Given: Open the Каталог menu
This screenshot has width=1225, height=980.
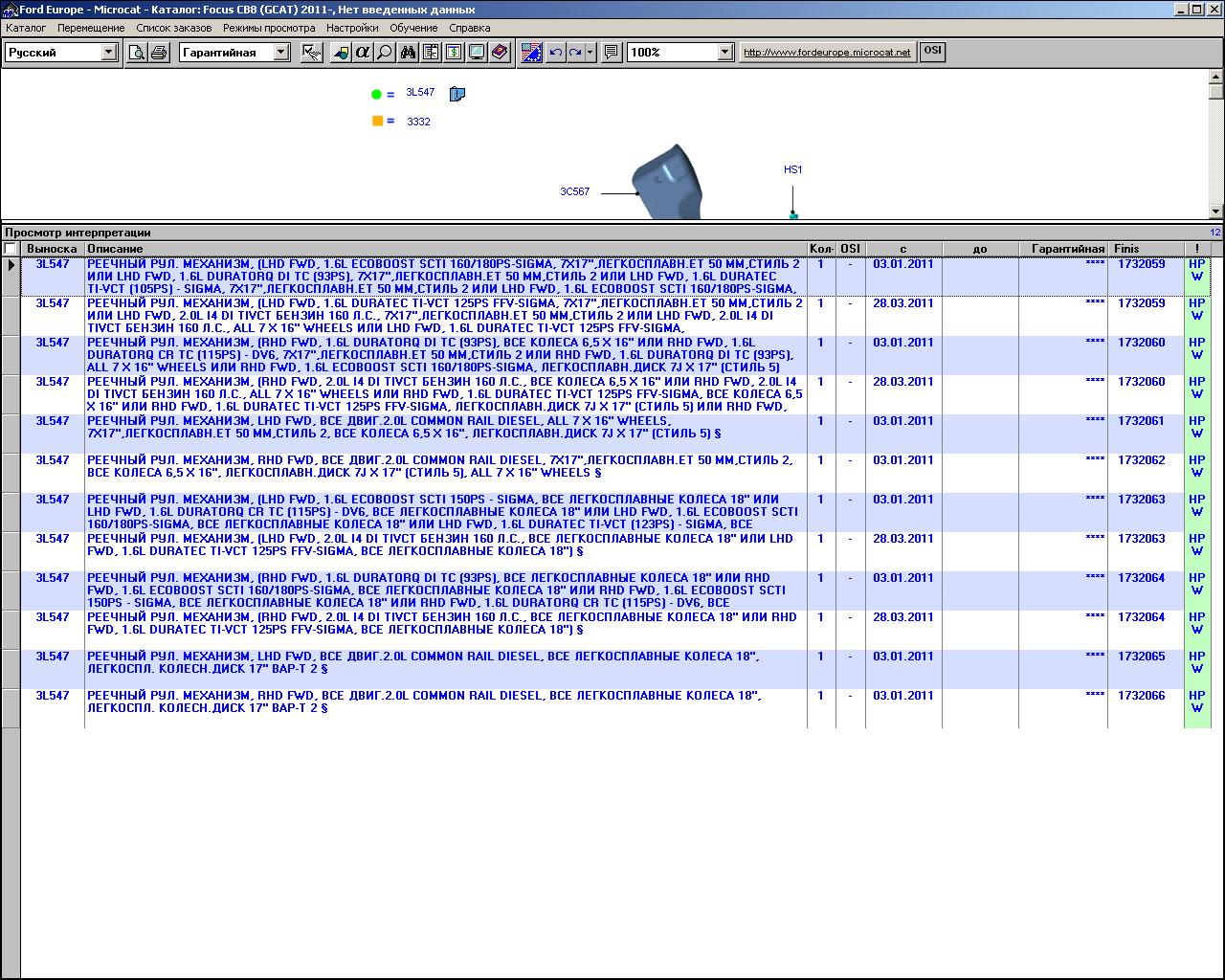Looking at the screenshot, I should [x=26, y=28].
